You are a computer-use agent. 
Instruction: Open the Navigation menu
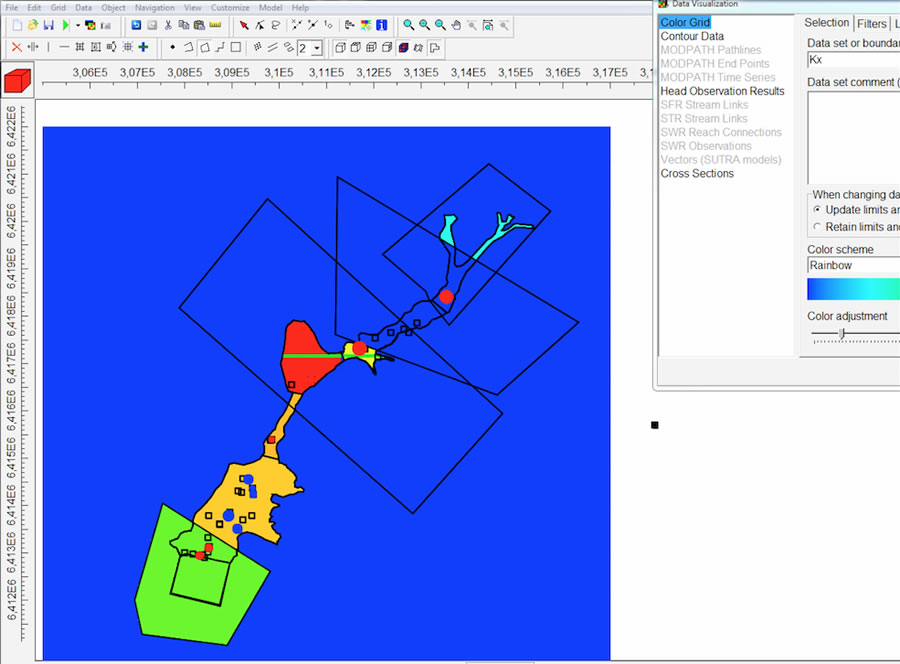[154, 8]
